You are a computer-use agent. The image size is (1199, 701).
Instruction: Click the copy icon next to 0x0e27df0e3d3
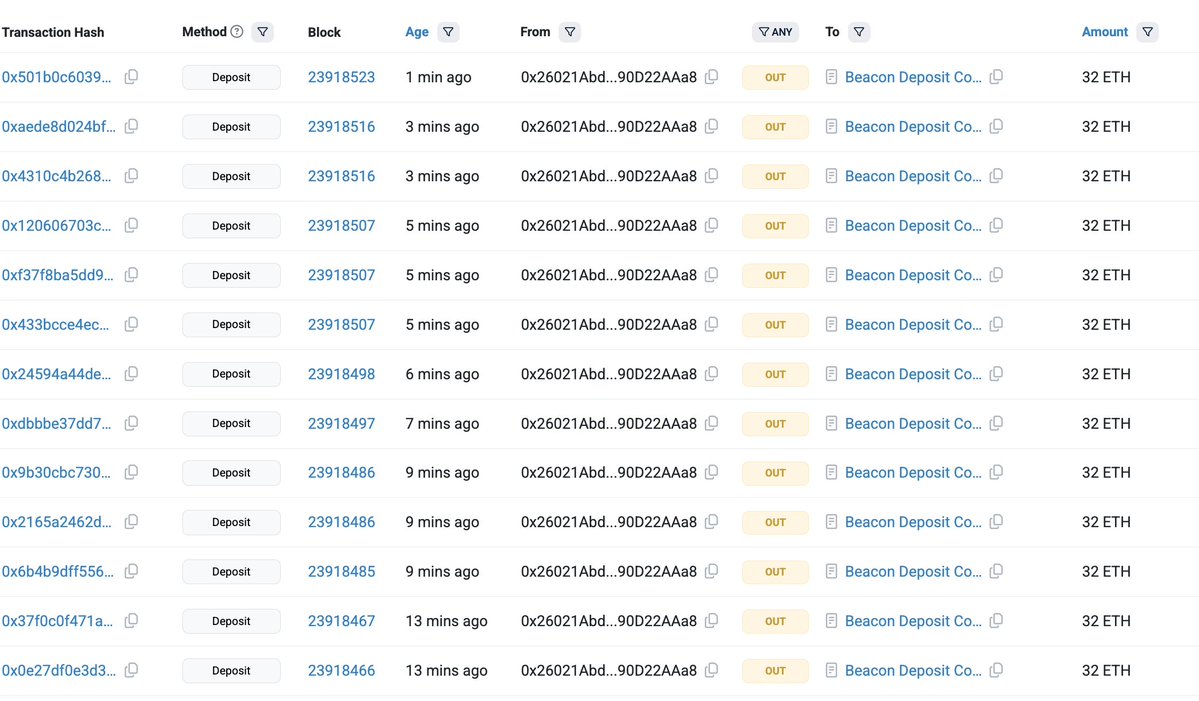(131, 670)
